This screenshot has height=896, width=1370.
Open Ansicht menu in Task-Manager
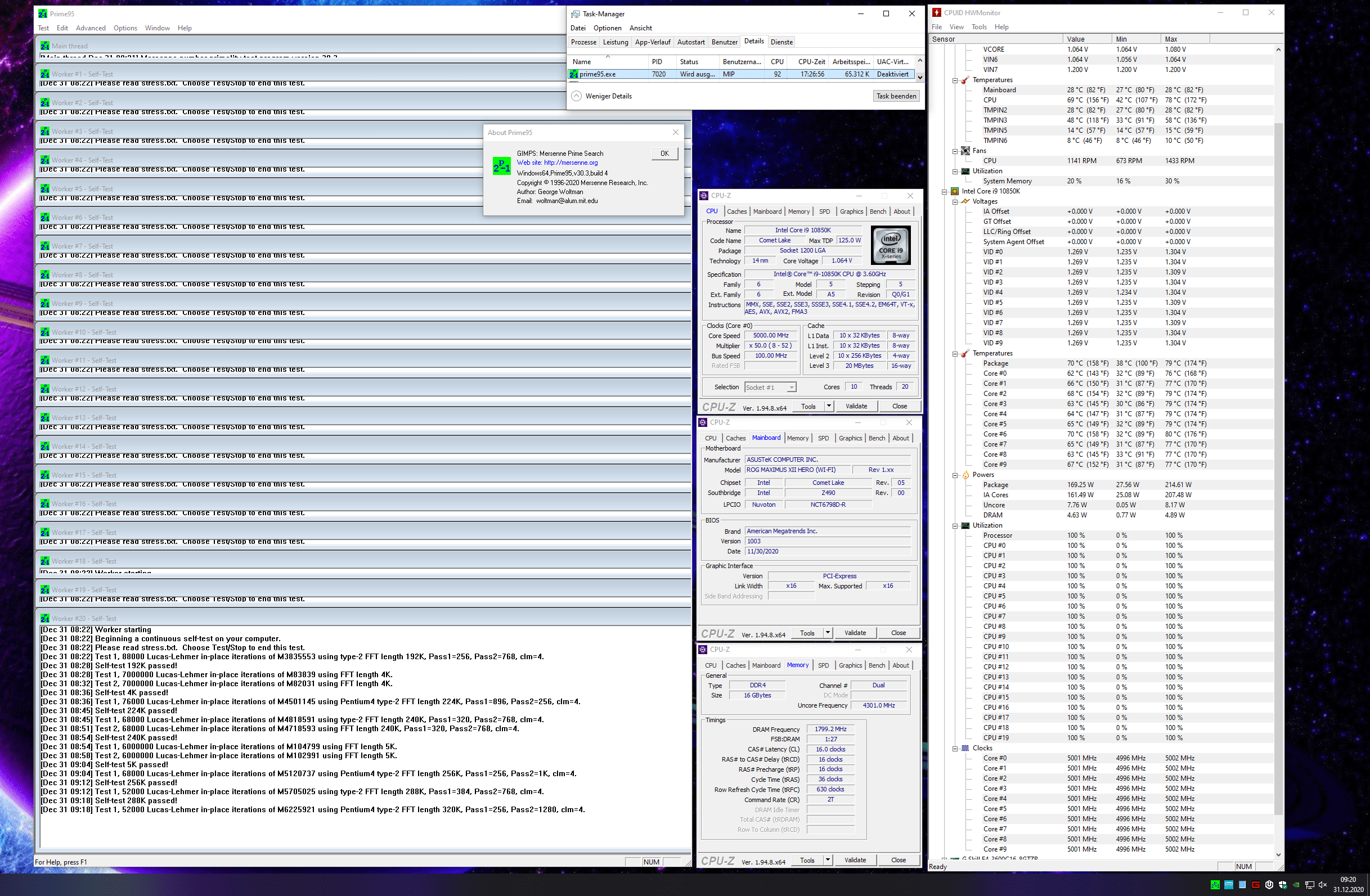(x=640, y=28)
